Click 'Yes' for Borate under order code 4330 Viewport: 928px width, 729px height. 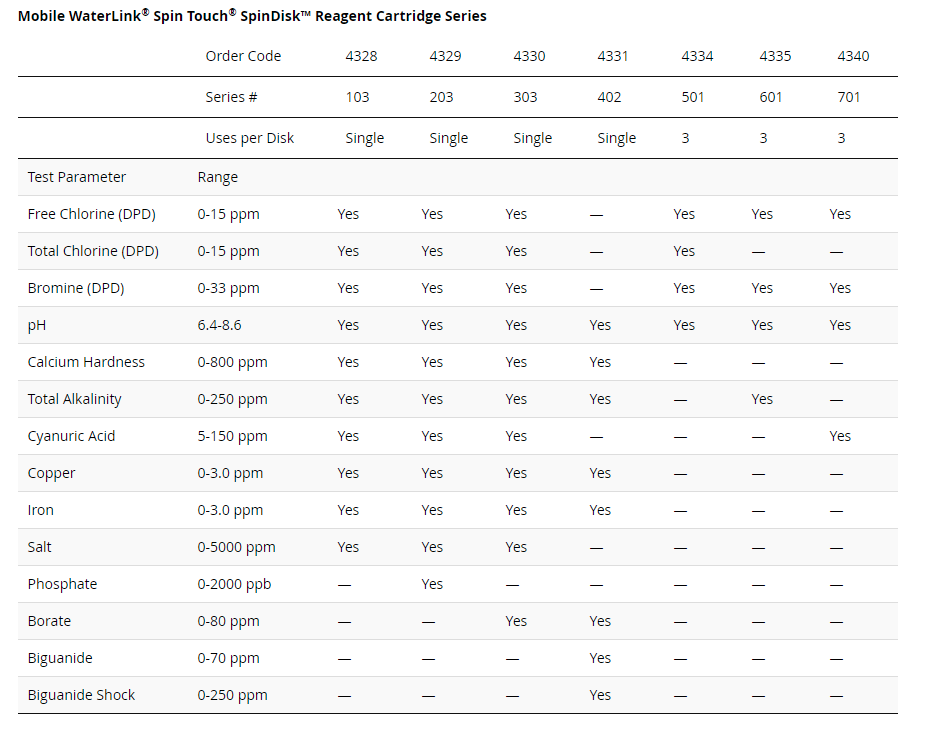(516, 621)
